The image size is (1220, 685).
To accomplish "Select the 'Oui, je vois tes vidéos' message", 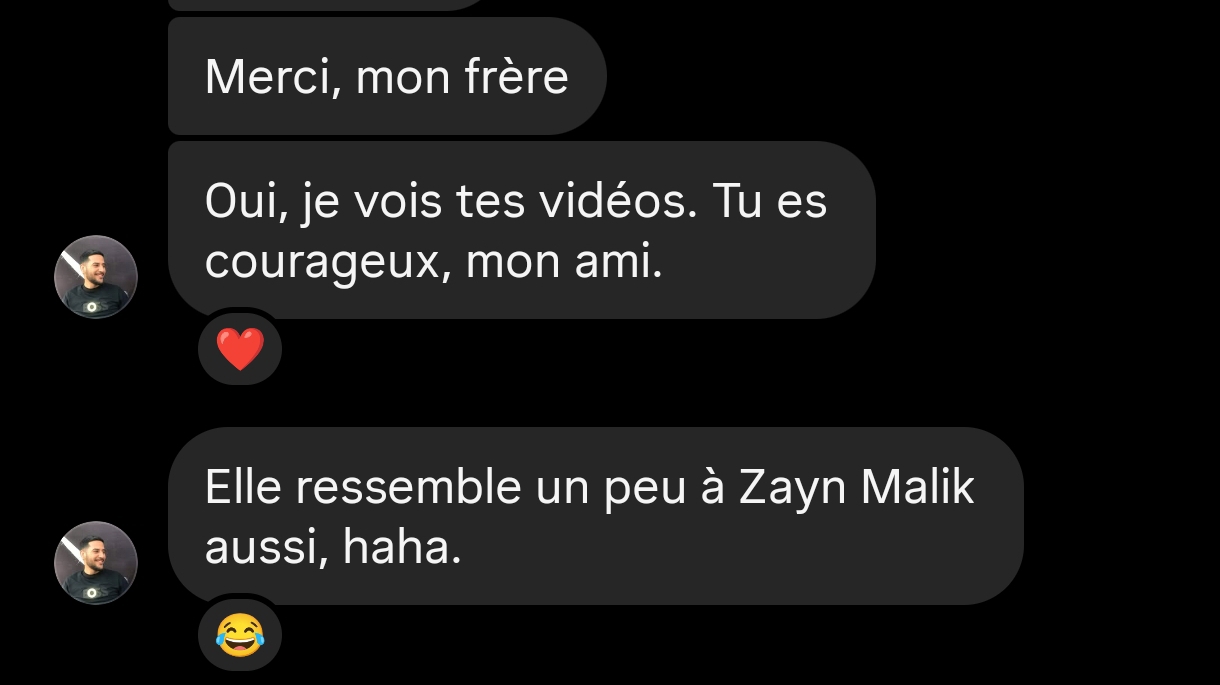I will tap(521, 230).
